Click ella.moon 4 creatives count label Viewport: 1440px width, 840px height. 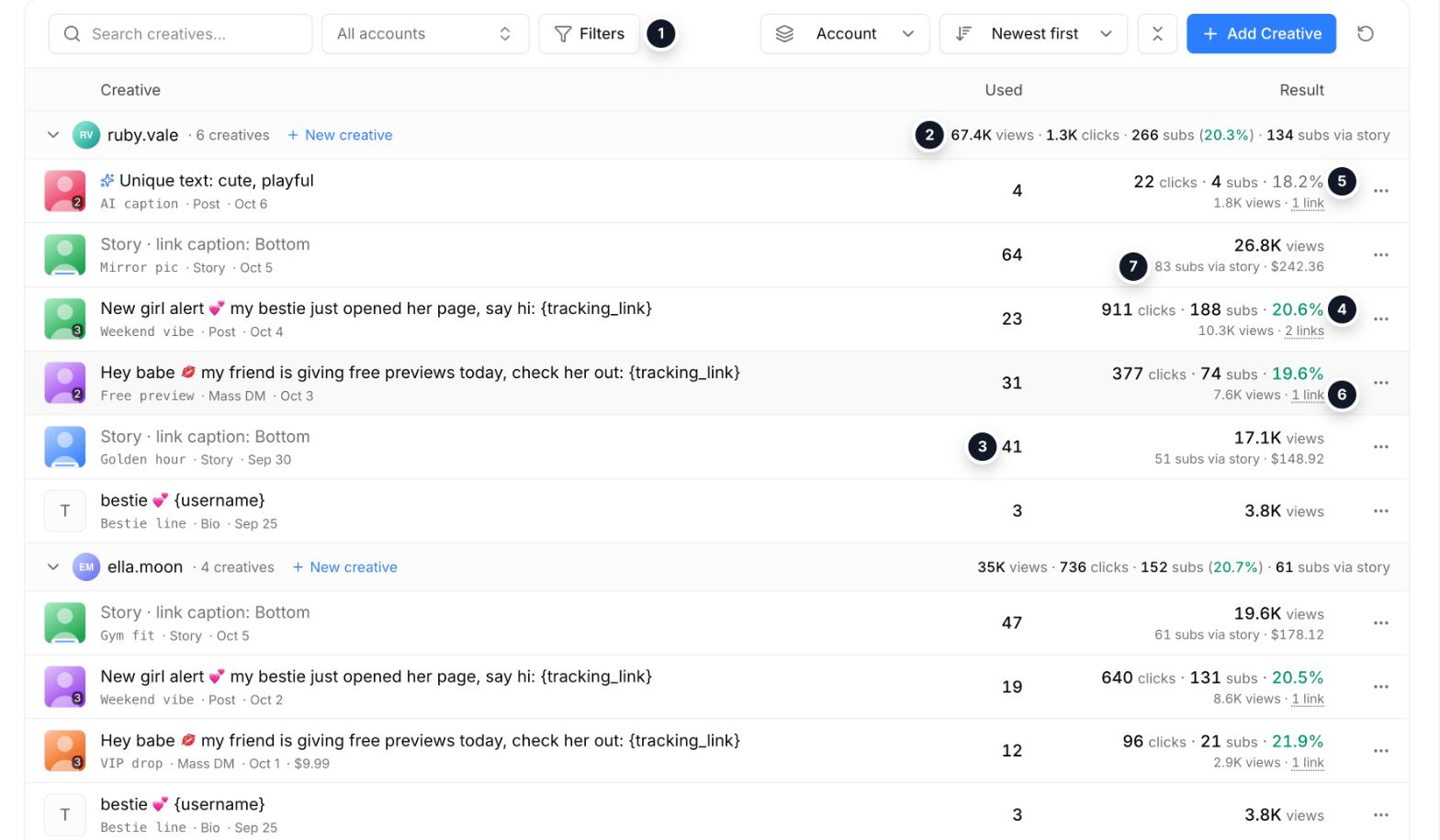(237, 567)
